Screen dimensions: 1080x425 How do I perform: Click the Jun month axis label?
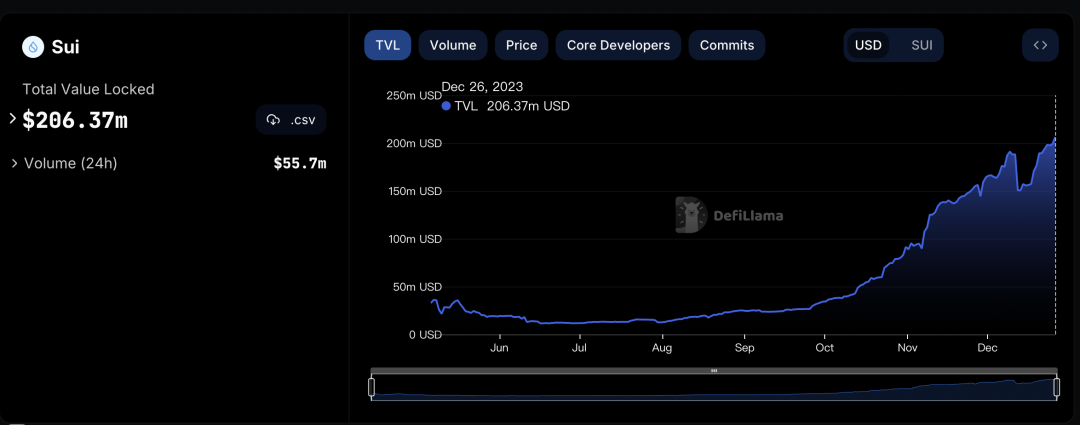click(x=499, y=348)
